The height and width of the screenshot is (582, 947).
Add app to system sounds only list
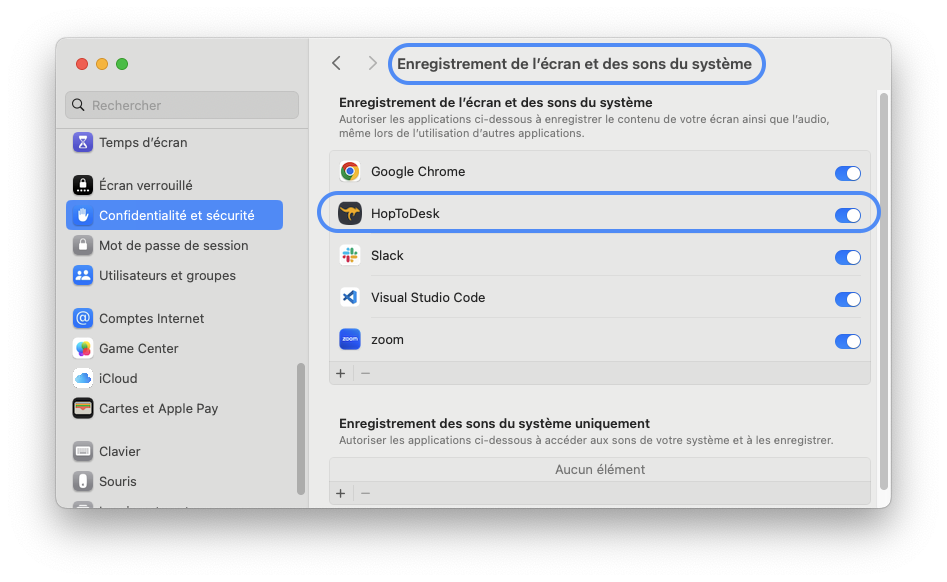340,493
